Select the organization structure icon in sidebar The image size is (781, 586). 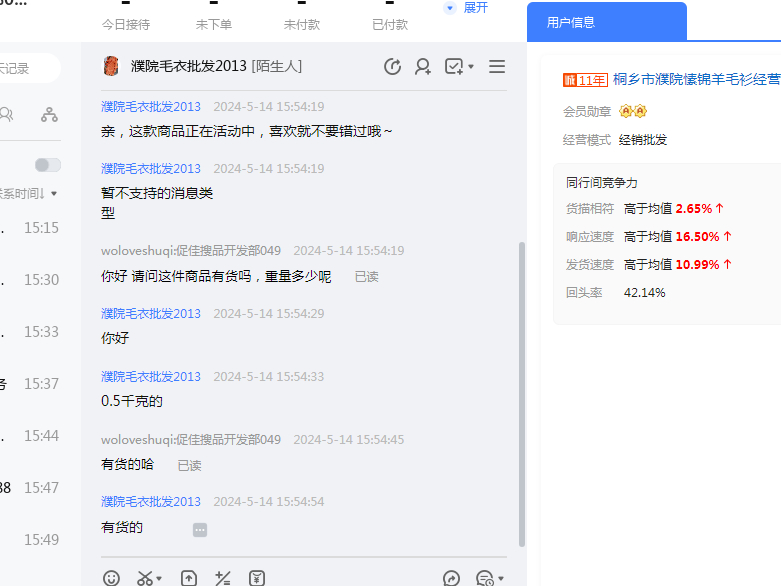(x=49, y=115)
